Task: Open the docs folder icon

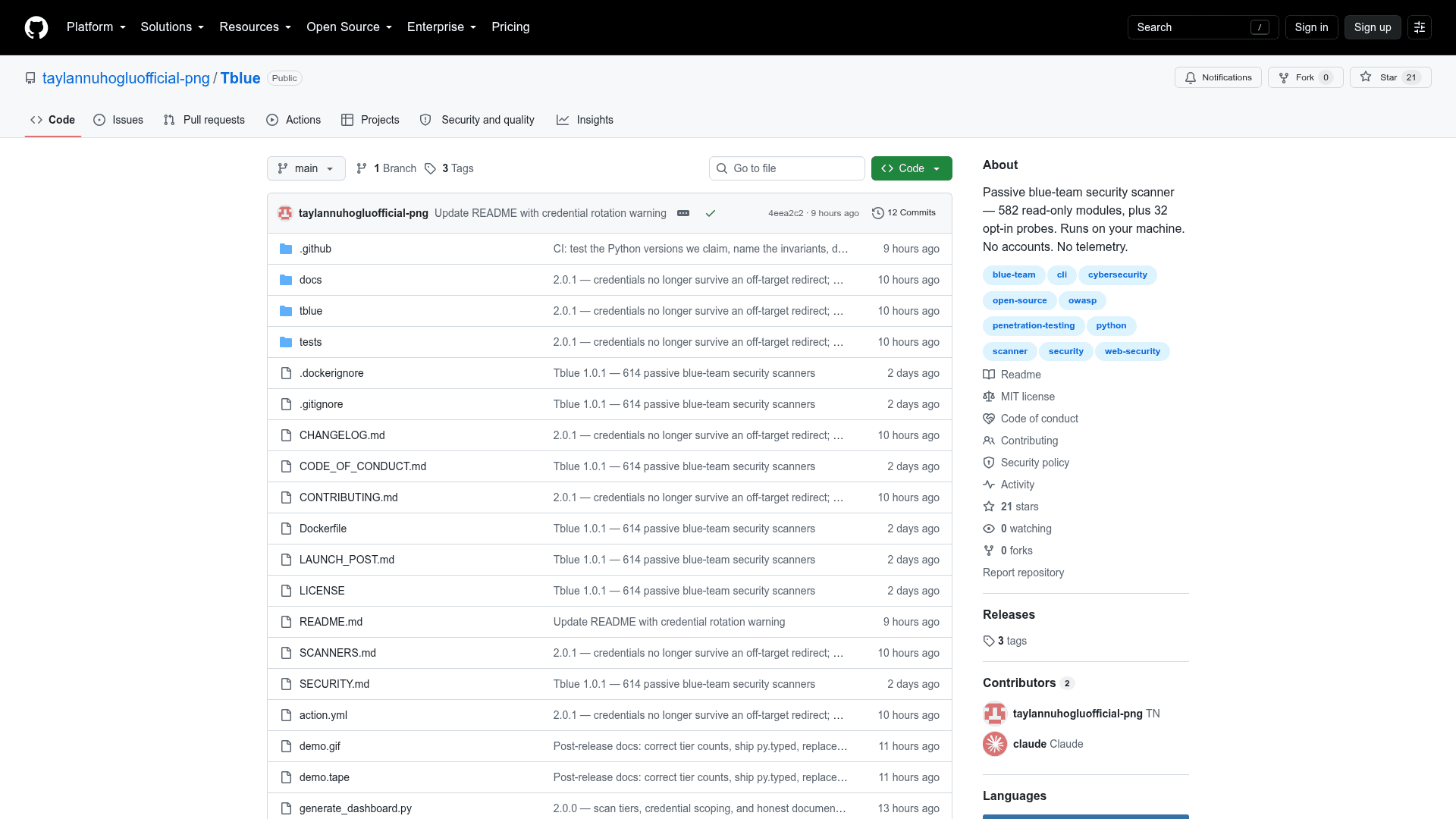Action: (x=286, y=280)
